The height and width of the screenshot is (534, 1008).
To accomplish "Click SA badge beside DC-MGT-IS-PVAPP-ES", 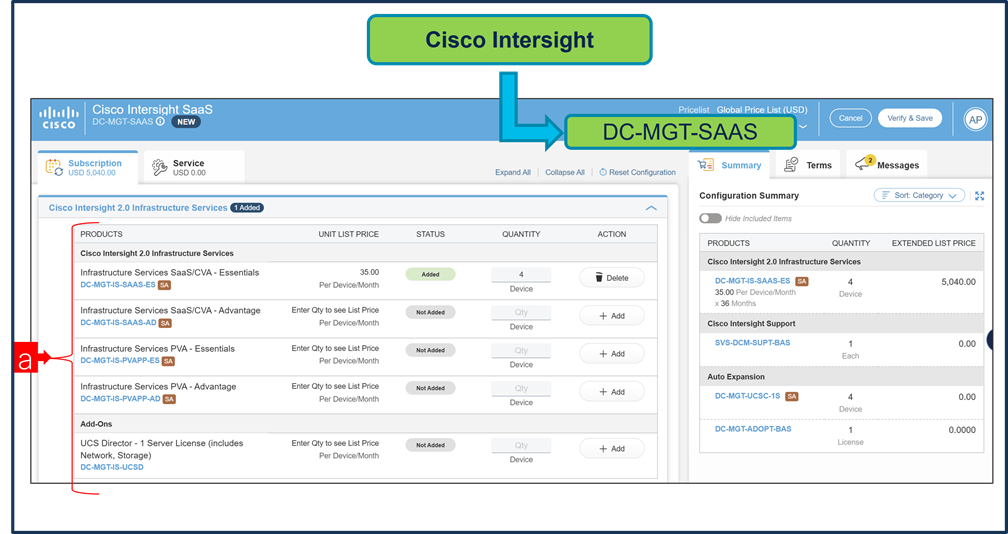I will coord(168,361).
